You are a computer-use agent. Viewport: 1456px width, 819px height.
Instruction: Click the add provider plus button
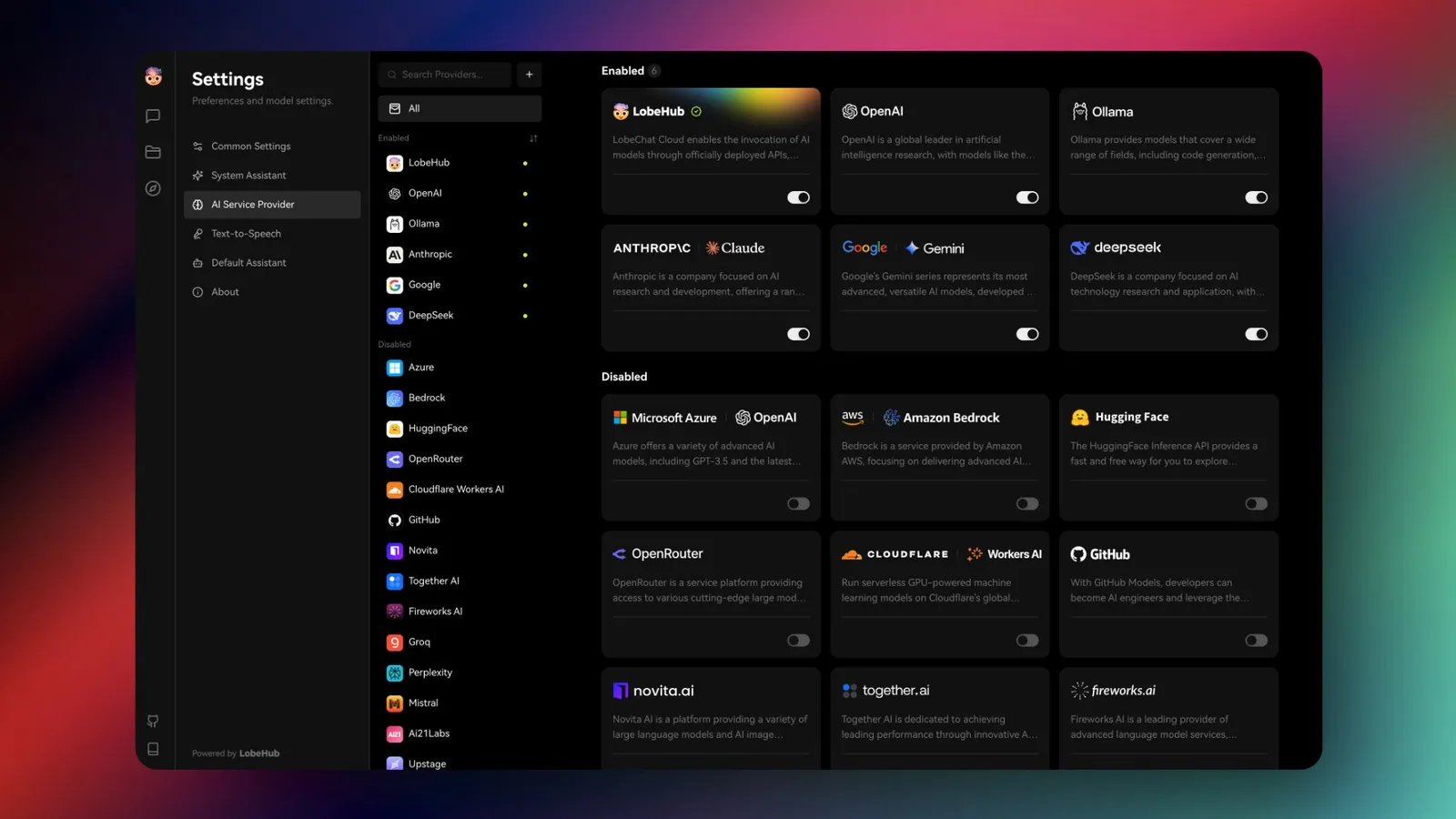529,74
